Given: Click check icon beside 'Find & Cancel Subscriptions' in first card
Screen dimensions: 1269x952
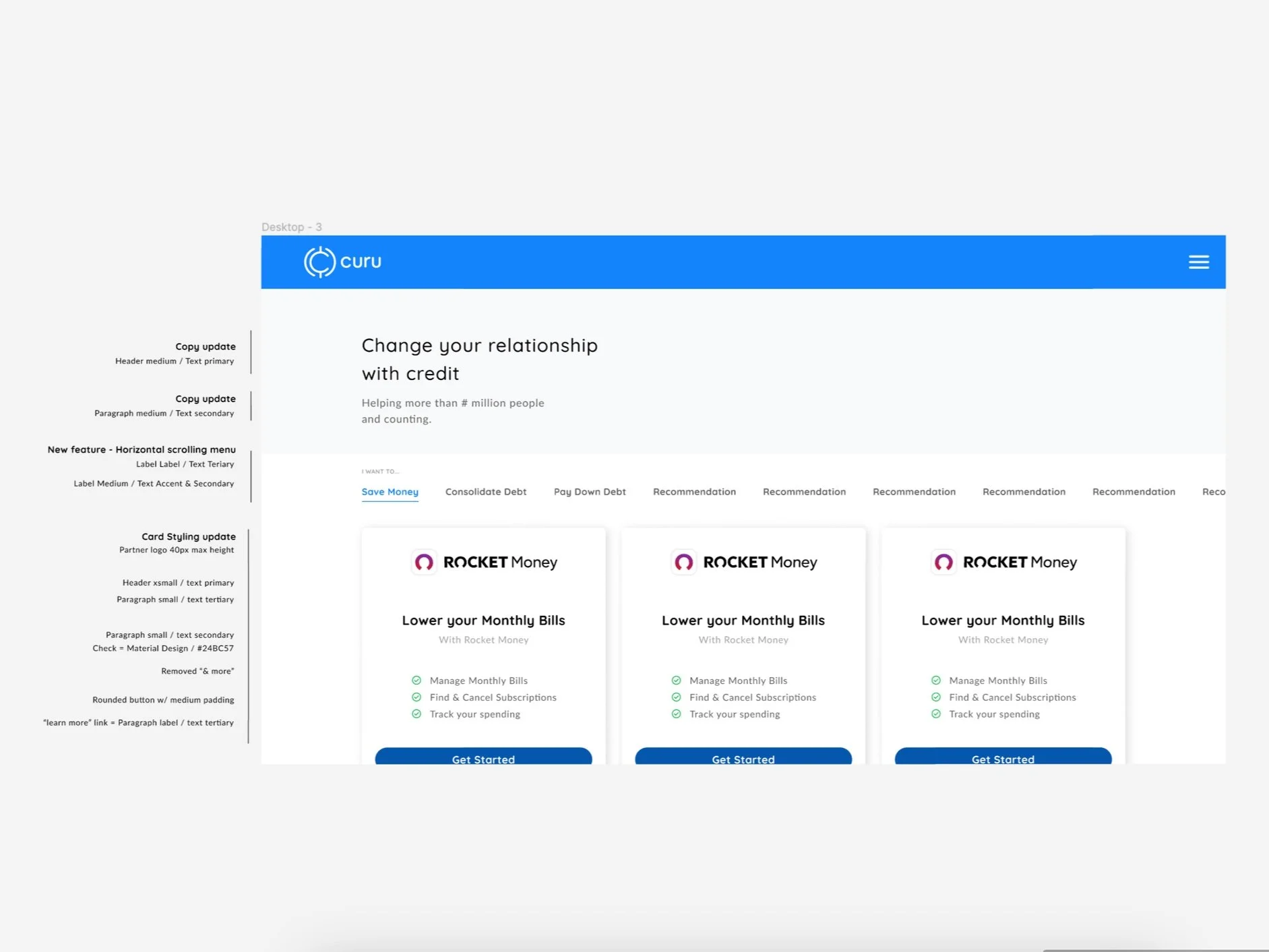Looking at the screenshot, I should [416, 697].
